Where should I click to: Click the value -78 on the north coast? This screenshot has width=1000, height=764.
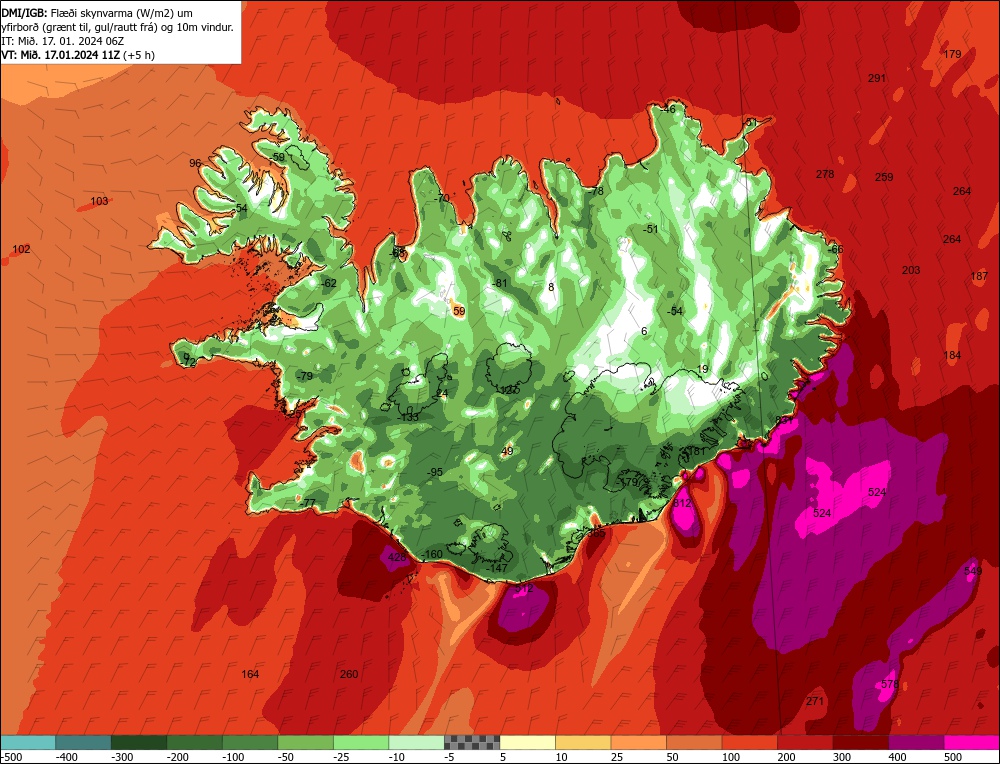tap(596, 191)
